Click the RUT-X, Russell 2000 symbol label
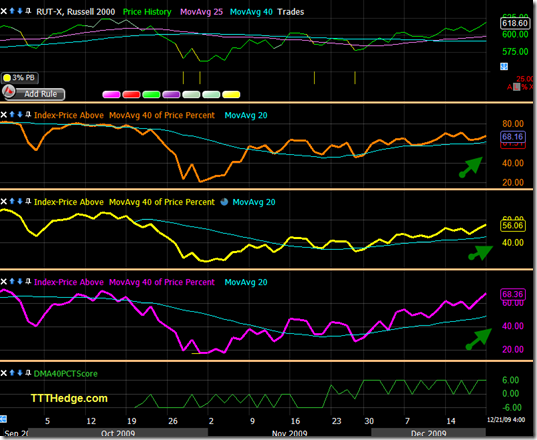The image size is (537, 440). click(x=75, y=12)
